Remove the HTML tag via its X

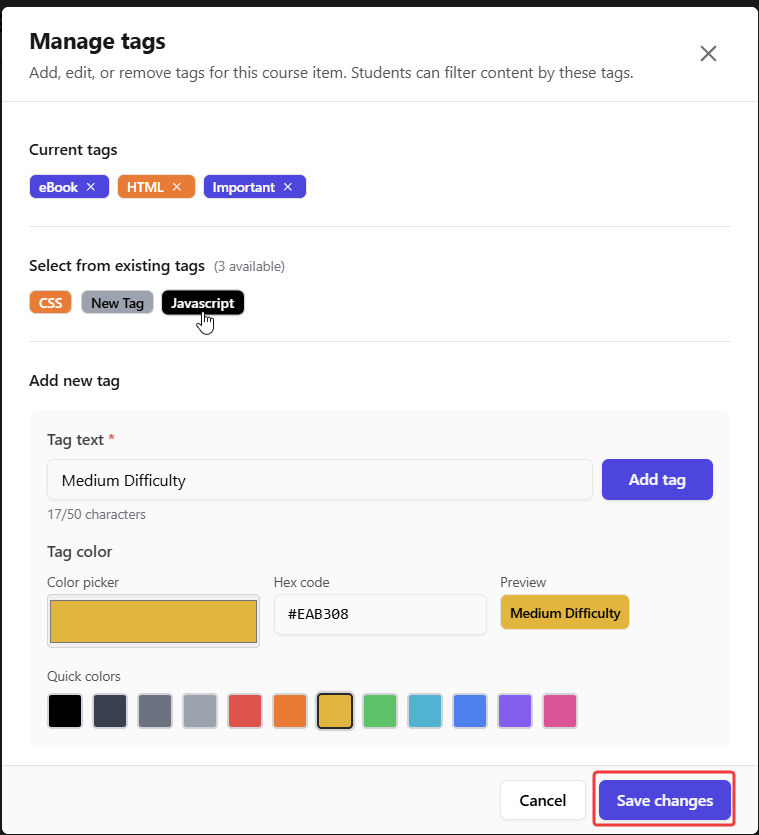[x=177, y=187]
